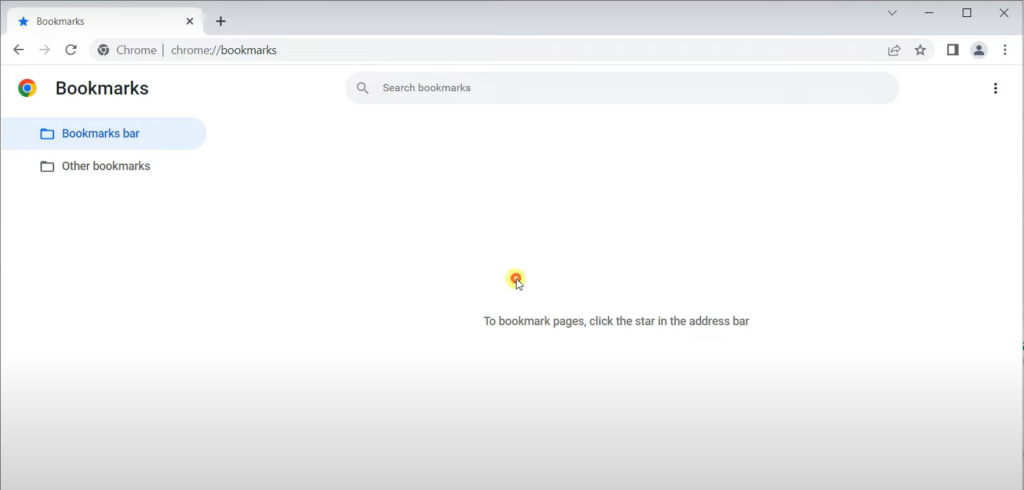Select the Bookmarks bar folder
The image size is (1024, 490).
click(x=104, y=133)
